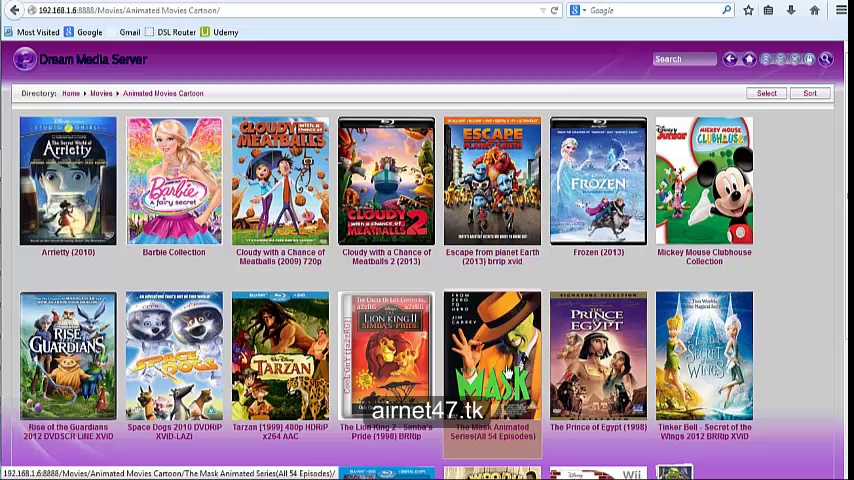Click Animated Movies Cartoon breadcrumb
This screenshot has height=480, width=854.
[x=163, y=93]
